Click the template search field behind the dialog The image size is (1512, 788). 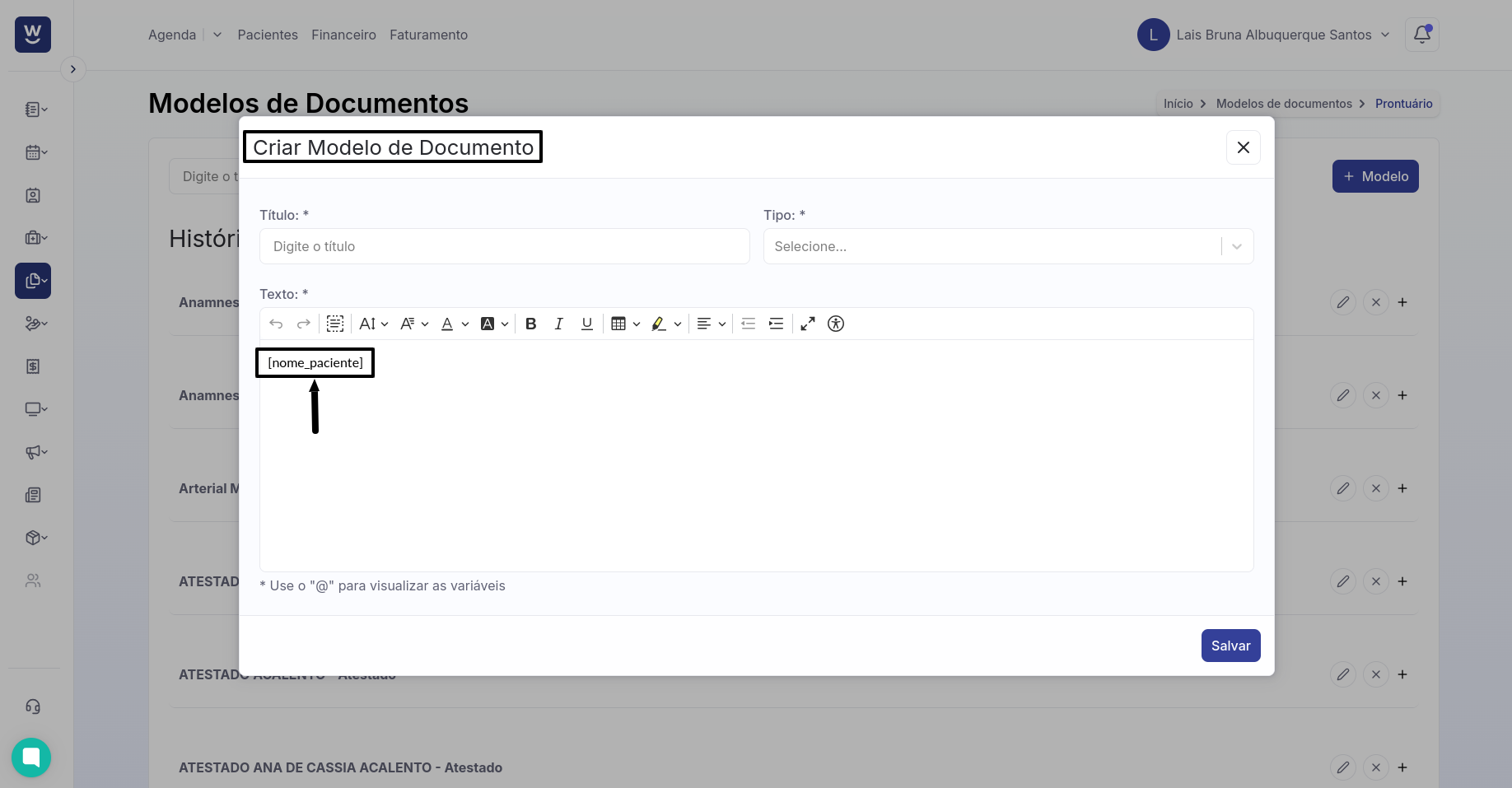click(x=204, y=176)
